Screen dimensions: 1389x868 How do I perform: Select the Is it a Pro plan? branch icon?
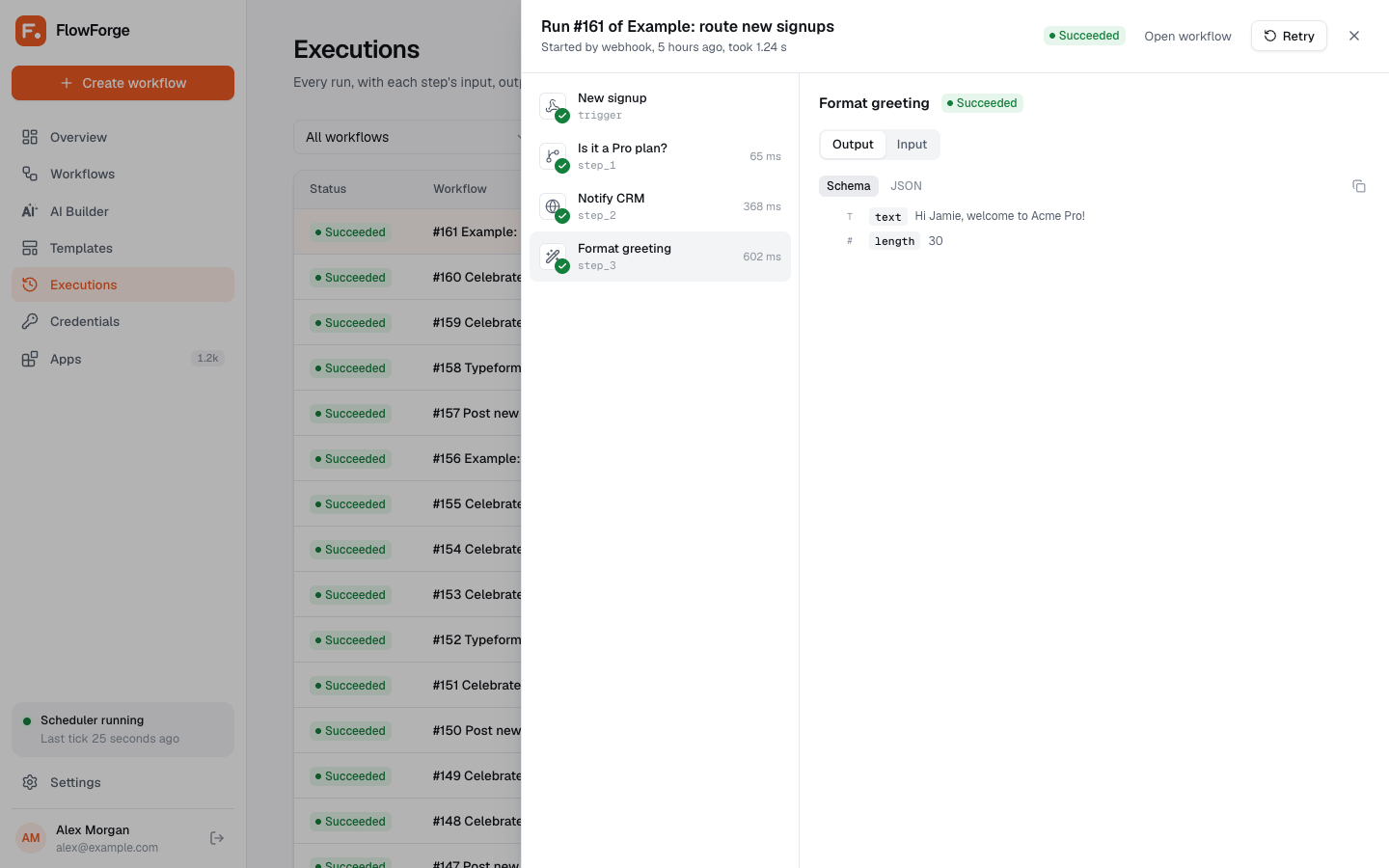tap(553, 156)
